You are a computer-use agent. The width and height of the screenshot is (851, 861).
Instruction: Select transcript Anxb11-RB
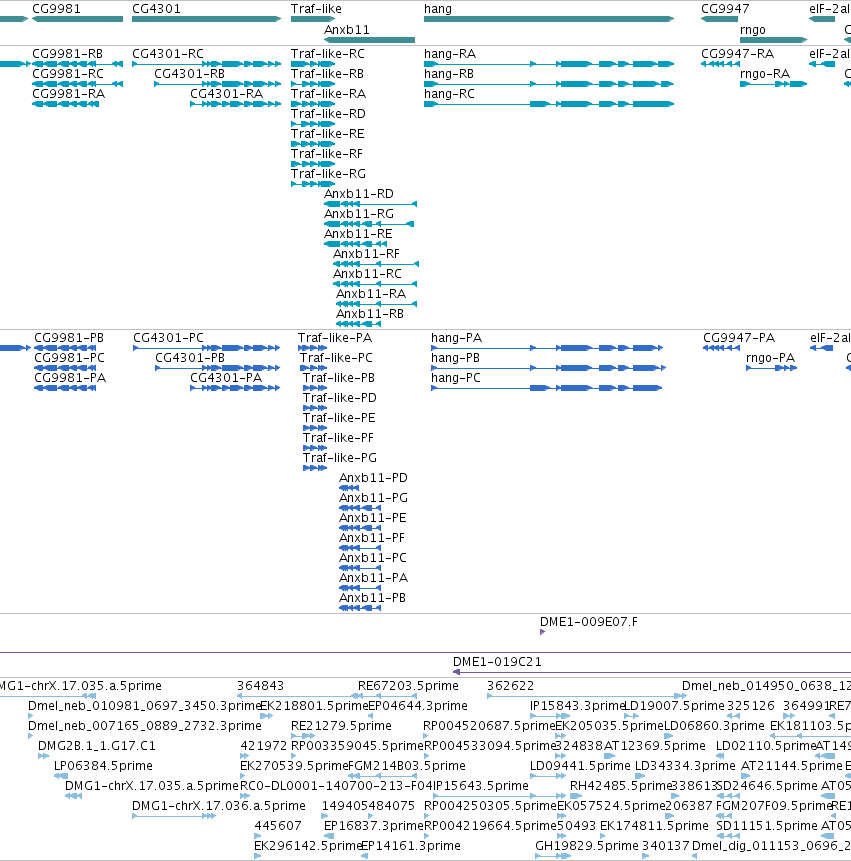(x=359, y=324)
